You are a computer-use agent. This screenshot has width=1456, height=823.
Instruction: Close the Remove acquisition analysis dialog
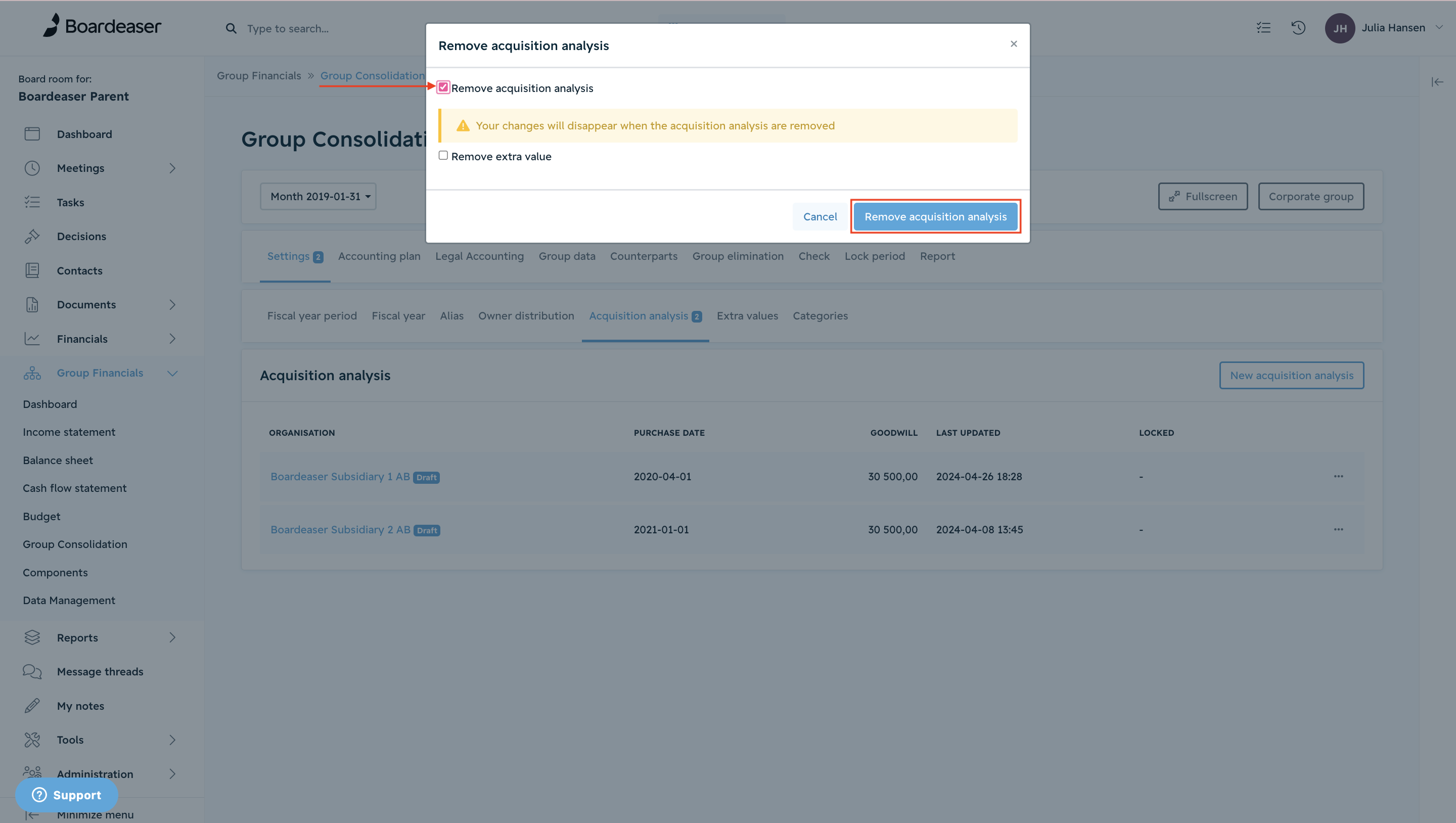1014,44
